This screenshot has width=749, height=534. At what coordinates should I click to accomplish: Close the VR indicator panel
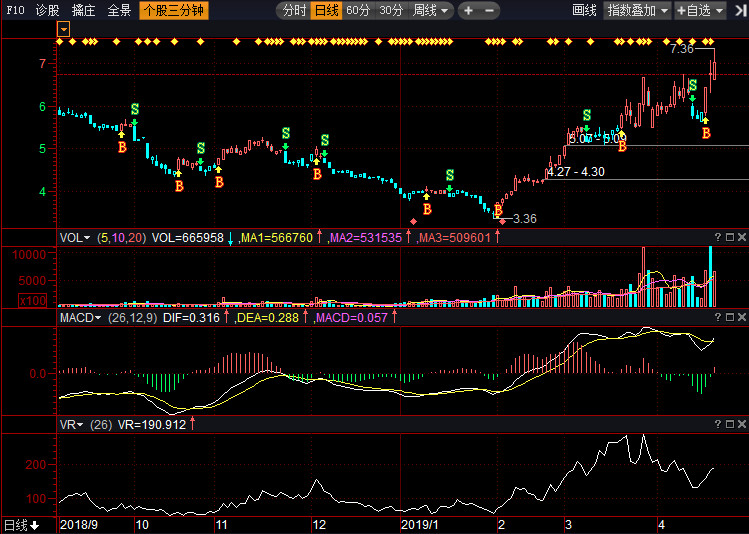741,424
